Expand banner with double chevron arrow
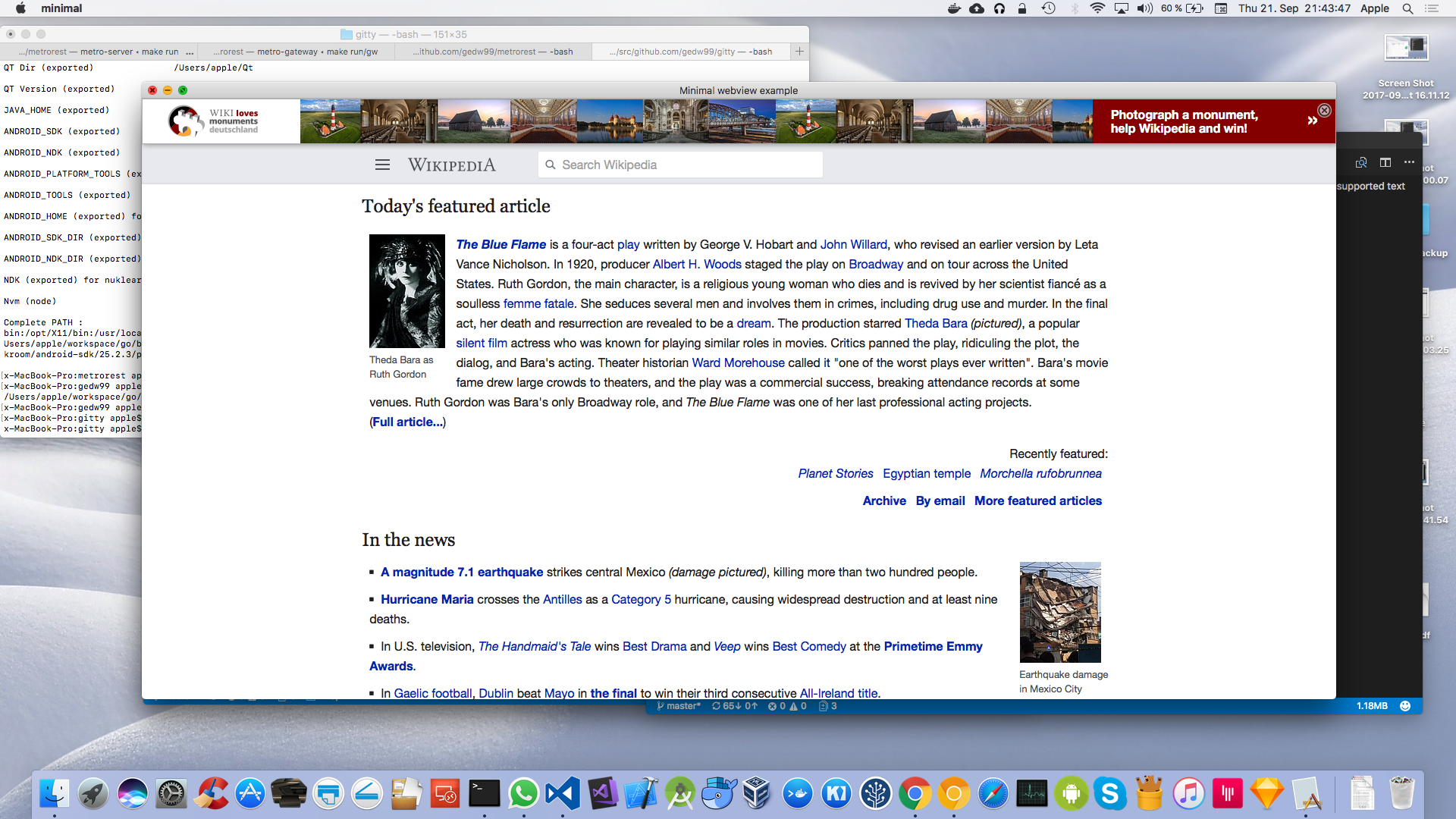This screenshot has height=819, width=1456. pos(1312,121)
